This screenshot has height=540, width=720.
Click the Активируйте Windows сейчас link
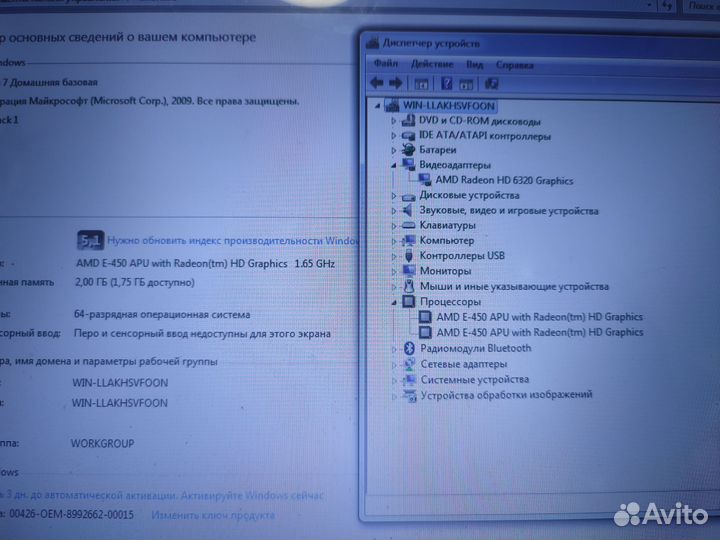[252, 495]
